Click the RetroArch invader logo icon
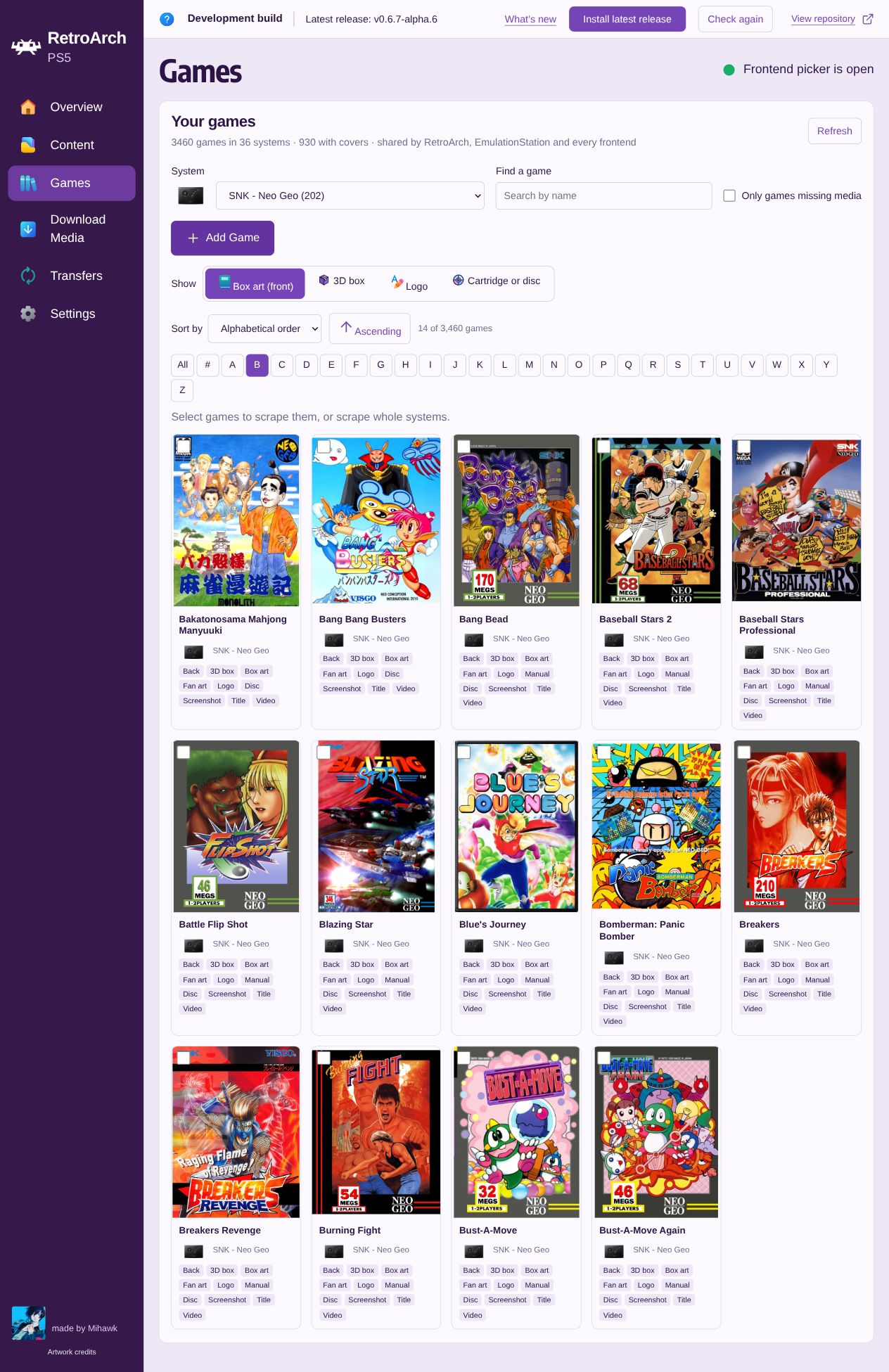The image size is (889, 1372). point(26,47)
